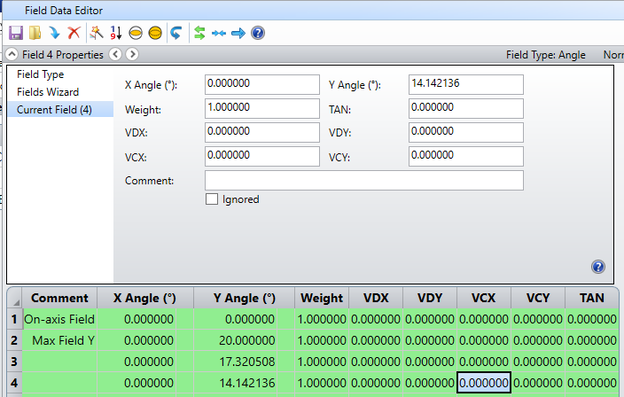Click the Load field data folder icon

(35, 33)
